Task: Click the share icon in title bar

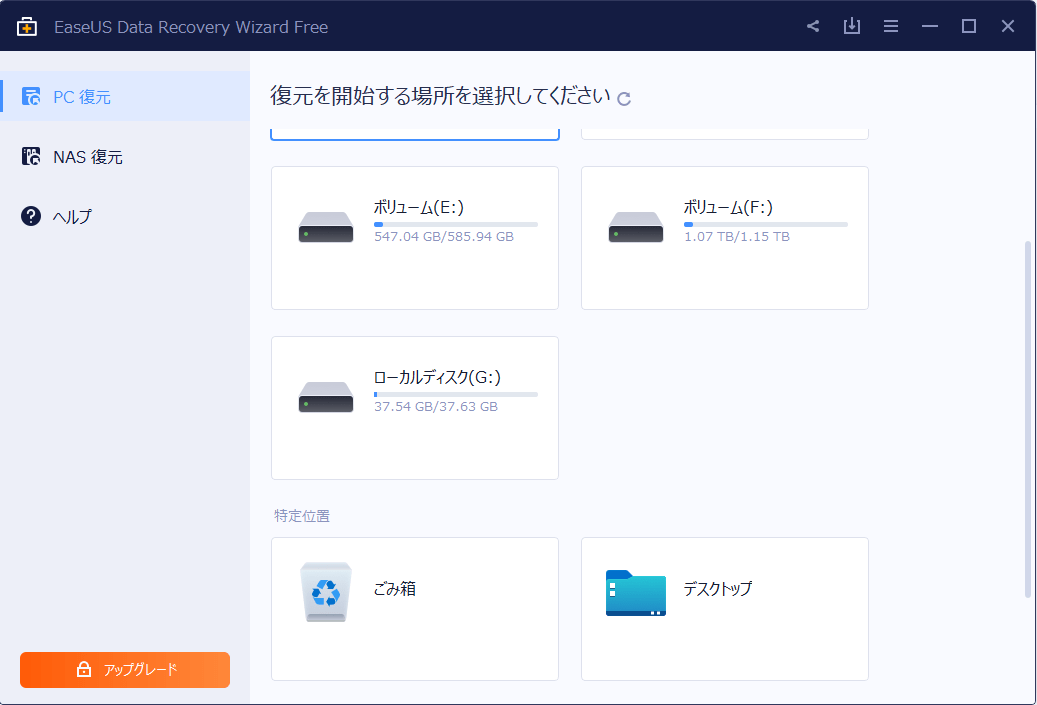Action: (813, 26)
